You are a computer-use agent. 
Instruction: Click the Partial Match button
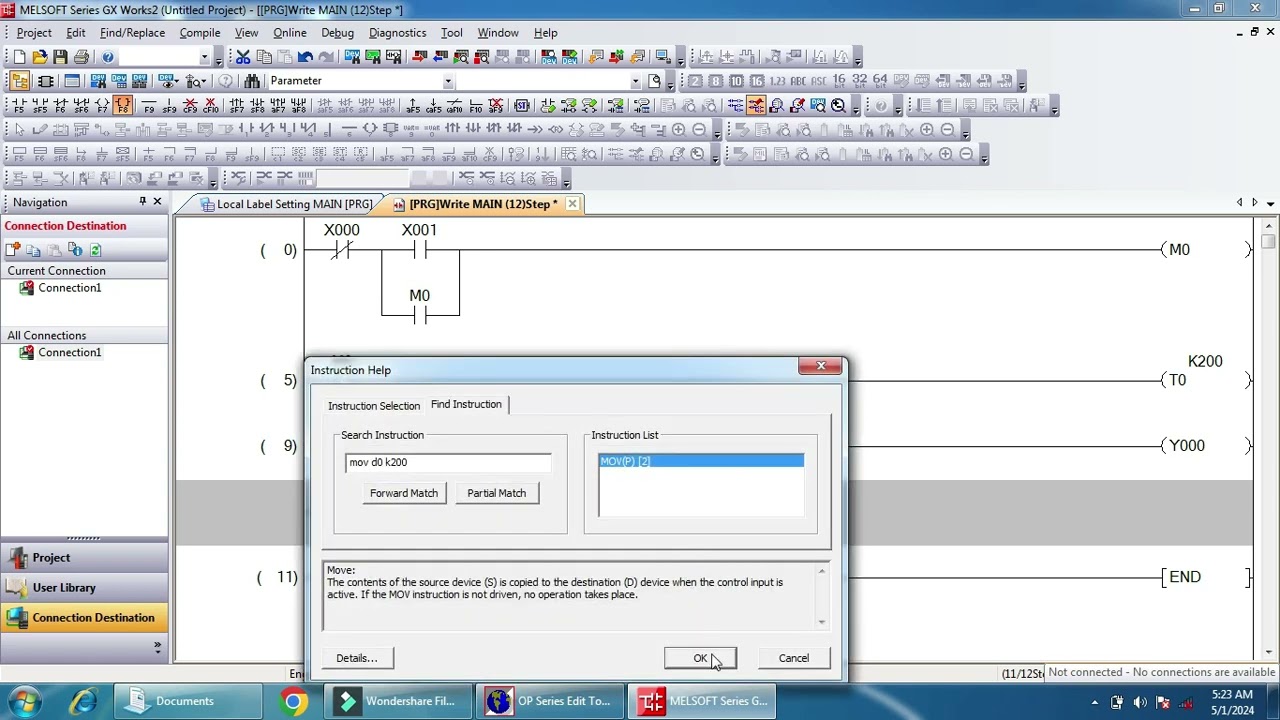click(496, 493)
